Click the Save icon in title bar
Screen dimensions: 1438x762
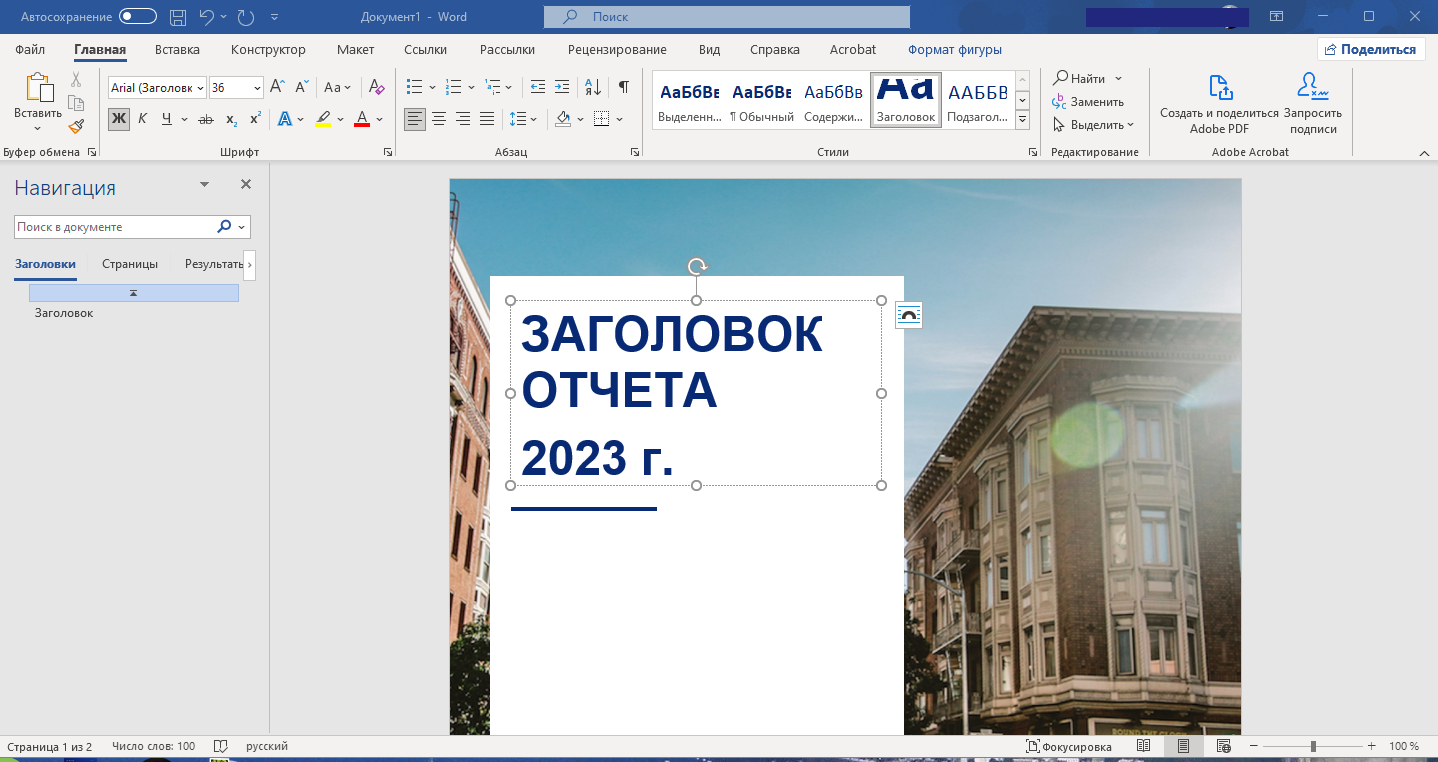pos(178,17)
